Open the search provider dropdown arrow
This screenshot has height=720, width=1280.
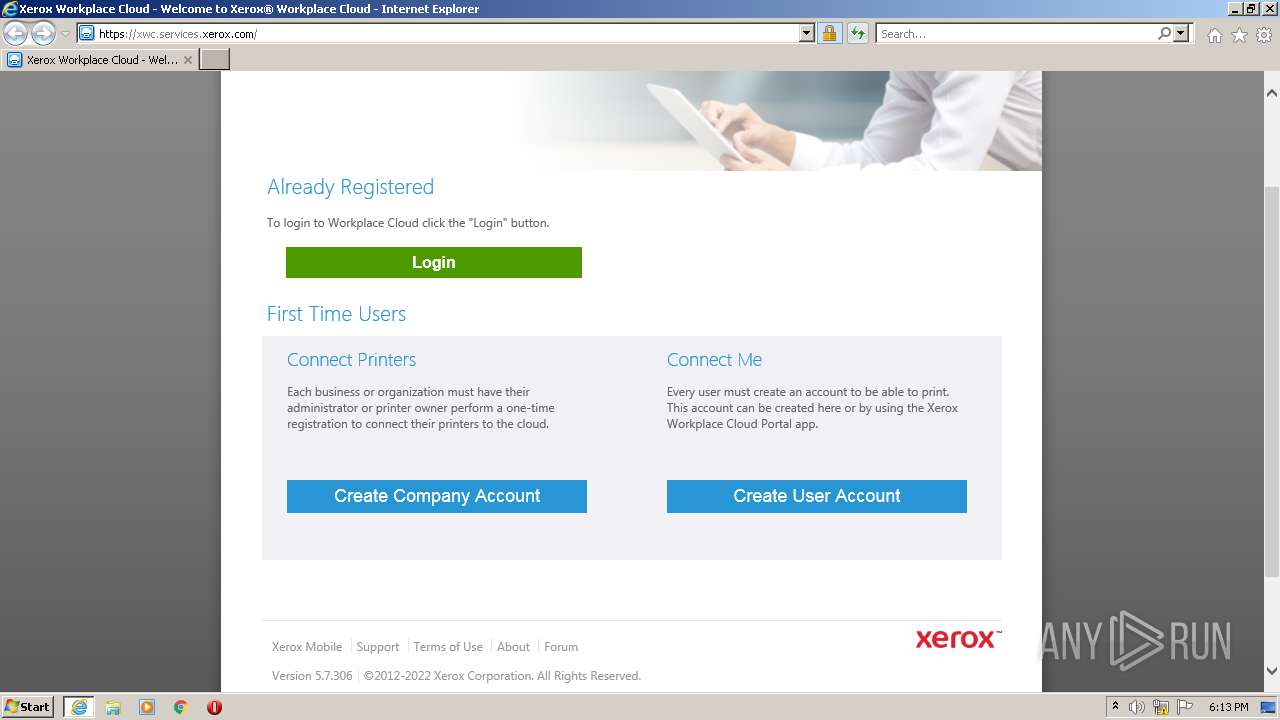tap(1181, 34)
